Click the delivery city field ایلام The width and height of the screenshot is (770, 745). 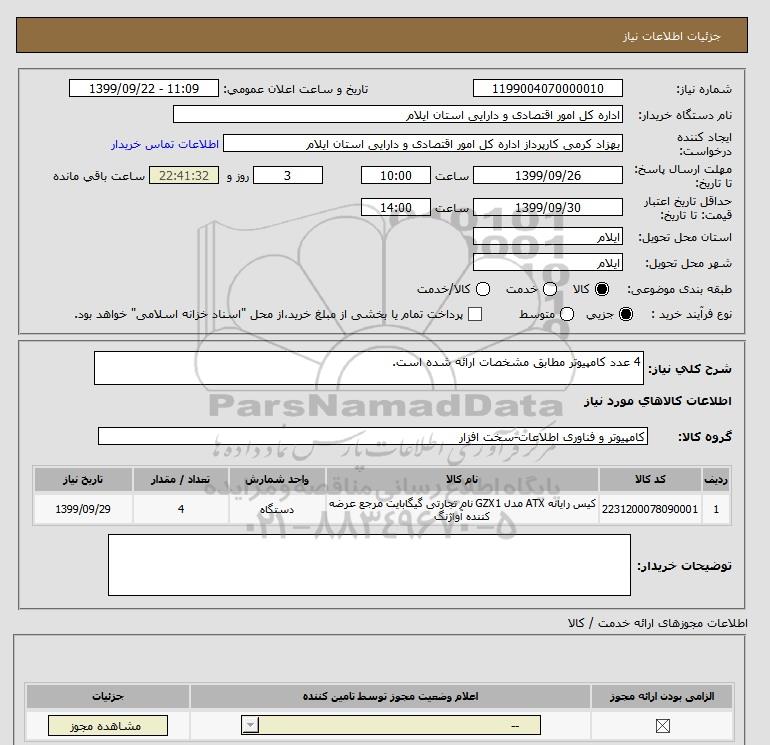[548, 263]
